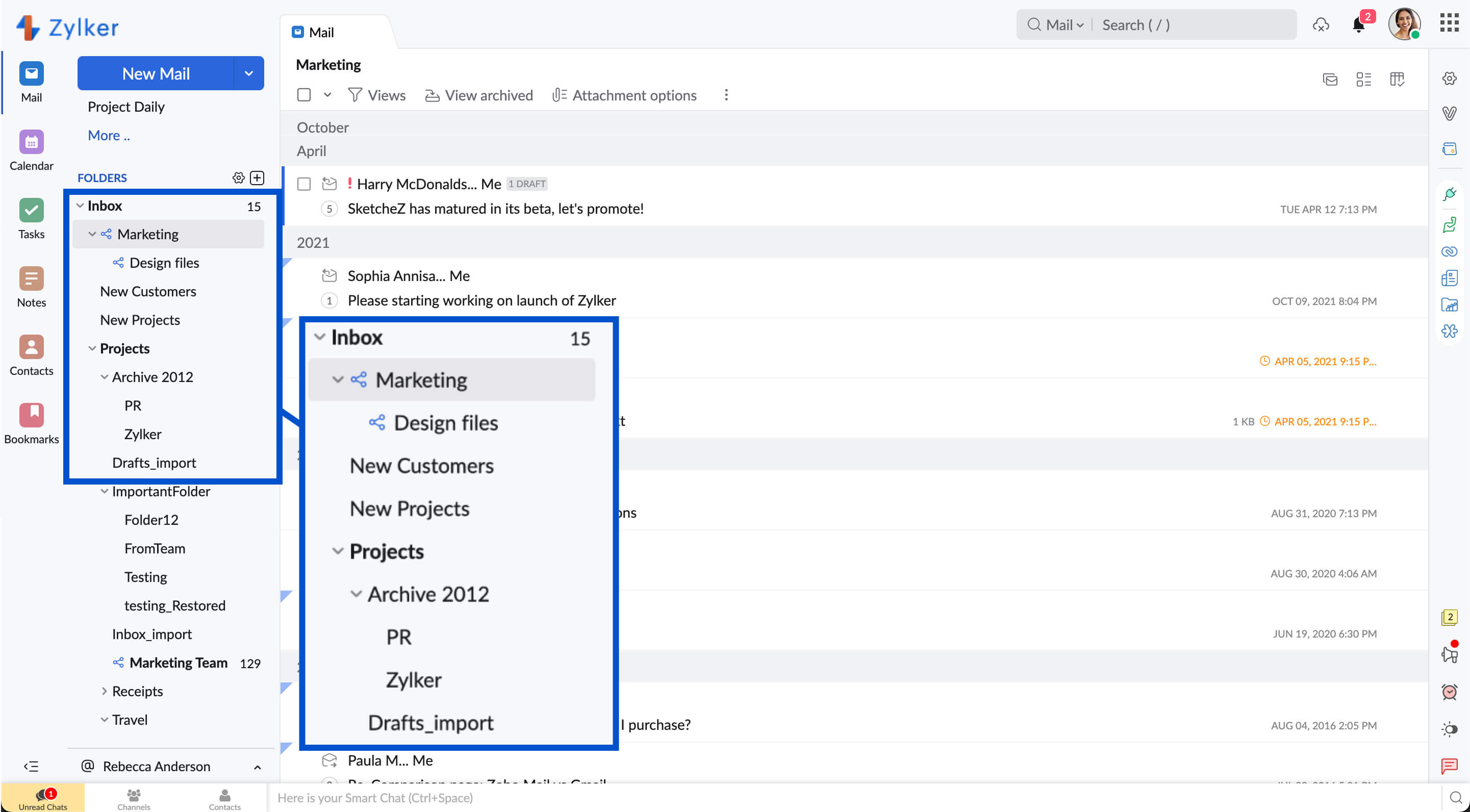1470x812 pixels.
Task: Collapse the ImportantFolder tree node
Action: (x=104, y=491)
